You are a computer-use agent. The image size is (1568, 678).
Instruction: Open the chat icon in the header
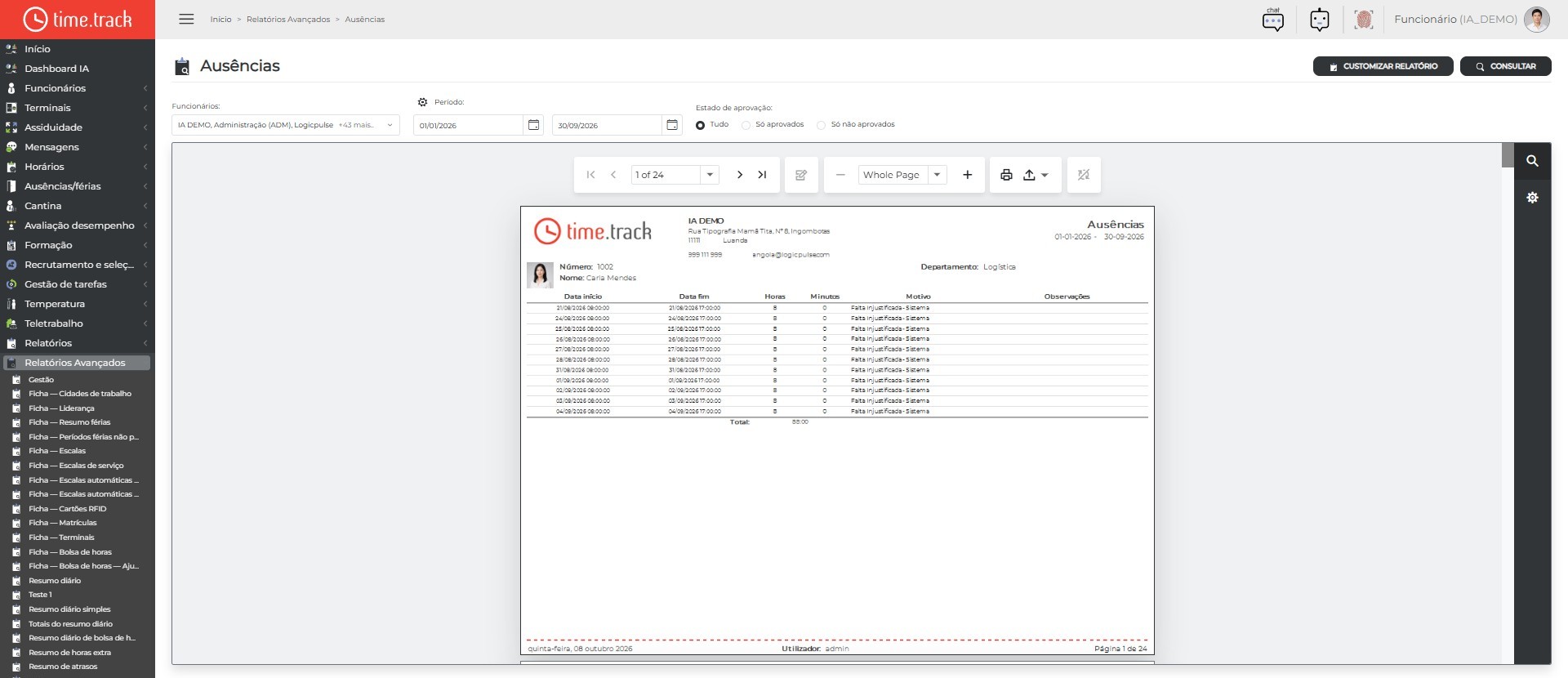(x=1273, y=19)
